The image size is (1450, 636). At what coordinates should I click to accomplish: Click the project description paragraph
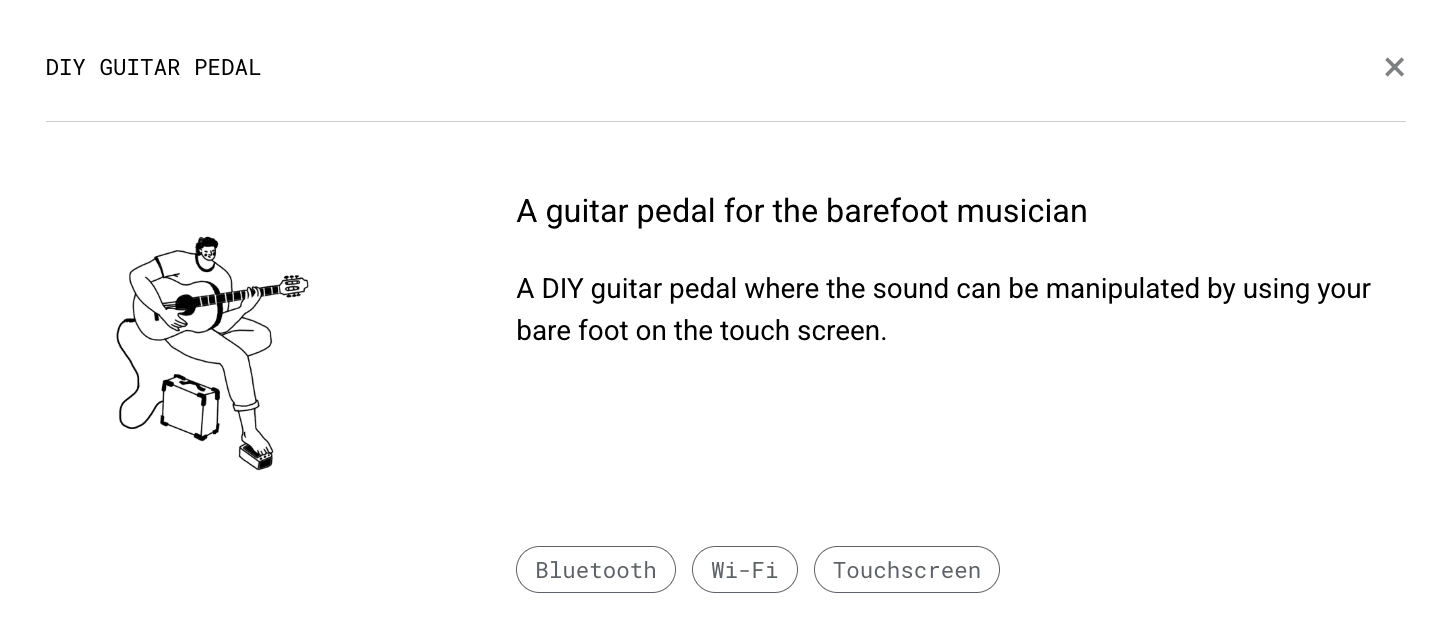[943, 310]
